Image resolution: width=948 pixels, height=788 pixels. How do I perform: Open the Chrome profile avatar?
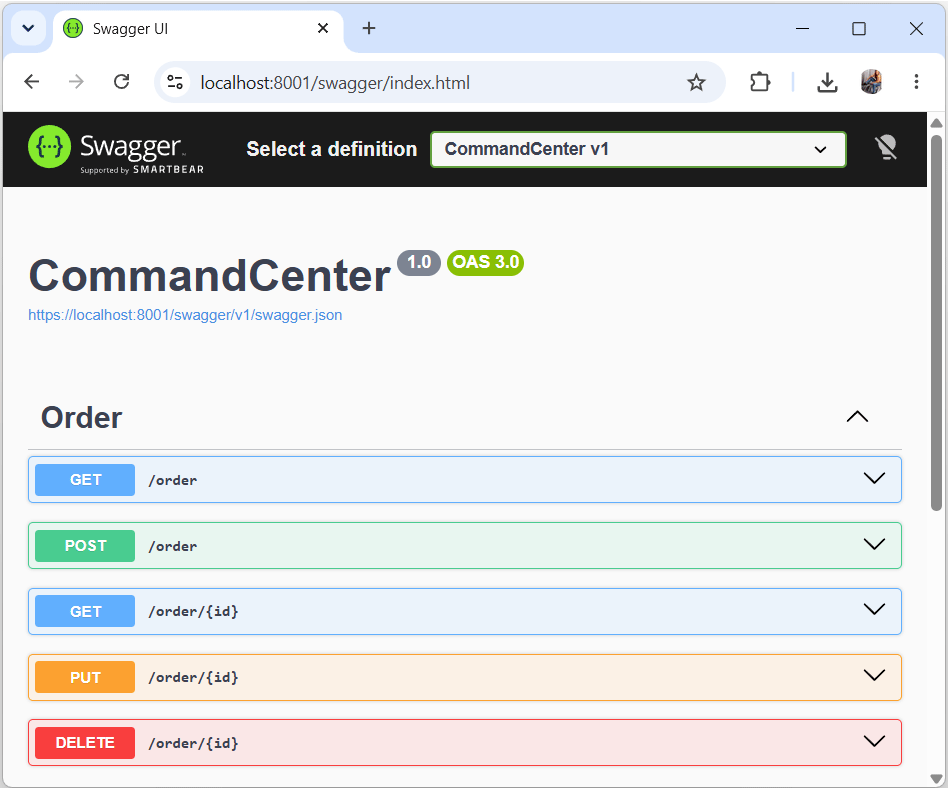[x=871, y=82]
